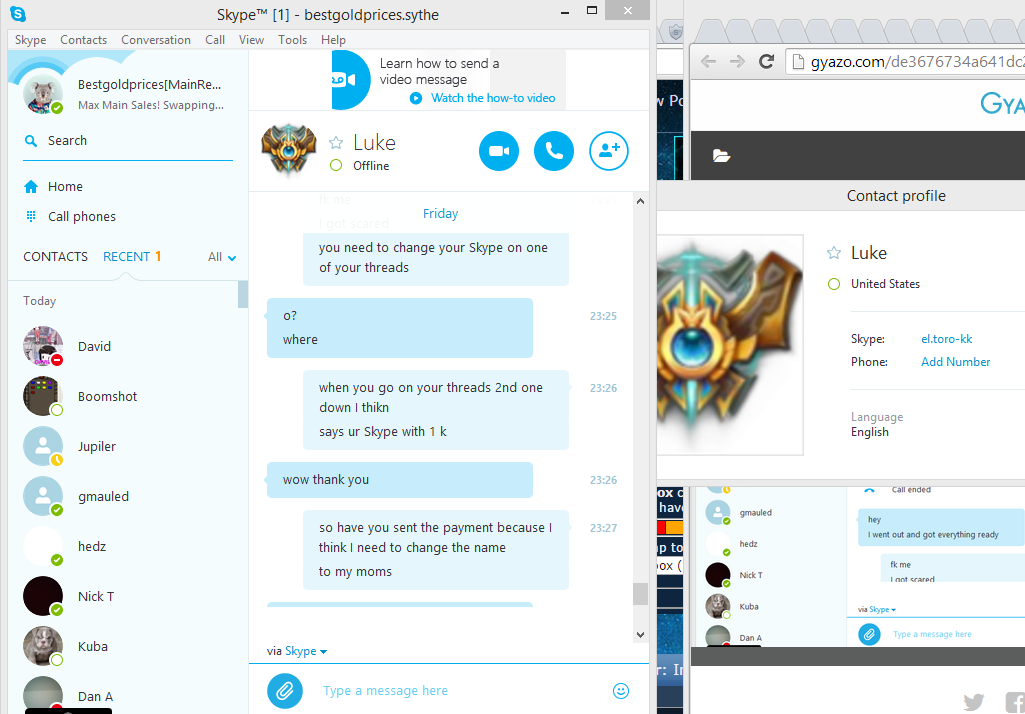The height and width of the screenshot is (714, 1025).
Task: Toggle favorite star in Contact profile
Action: click(833, 253)
